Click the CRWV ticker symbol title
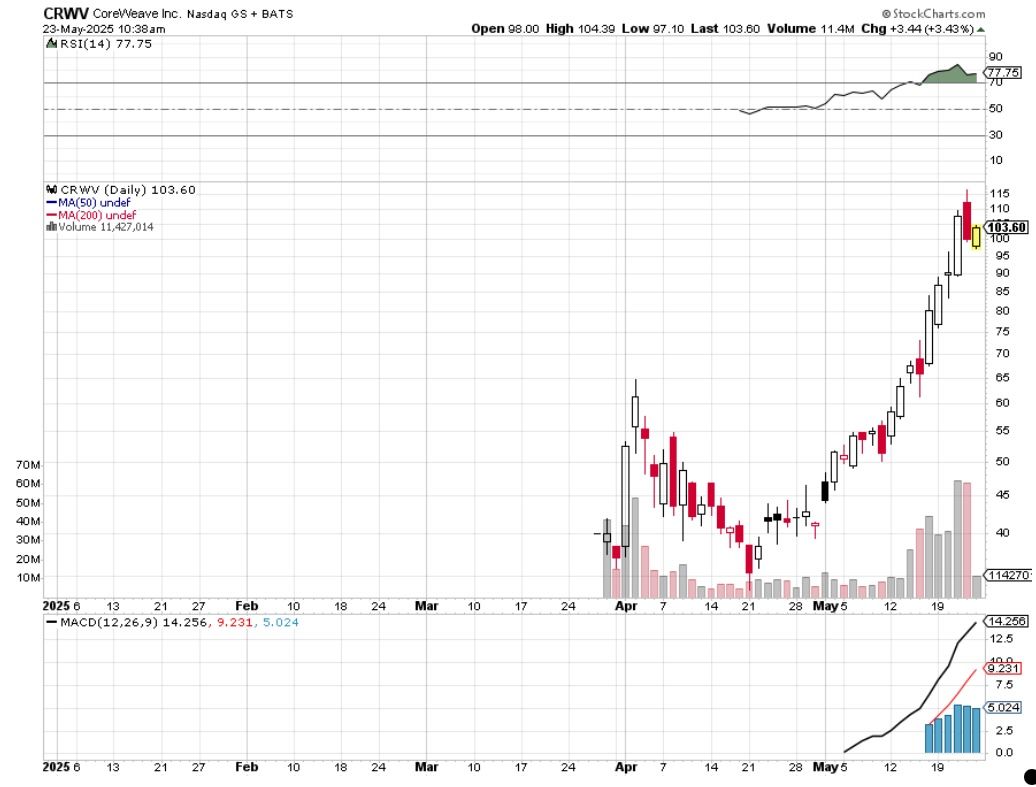The width and height of the screenshot is (1036, 787). (x=65, y=13)
